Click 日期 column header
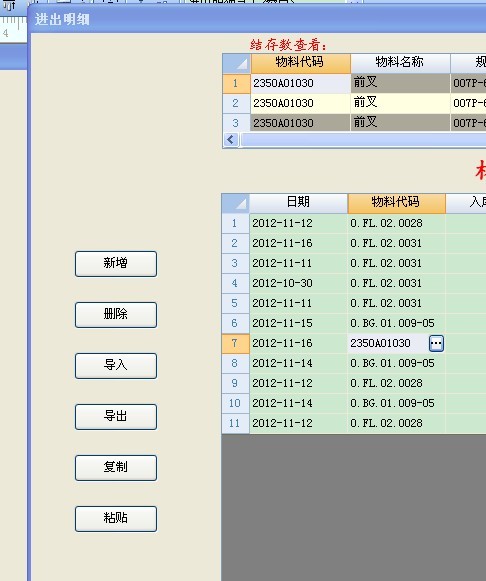486x581 pixels. pyautogui.click(x=299, y=203)
